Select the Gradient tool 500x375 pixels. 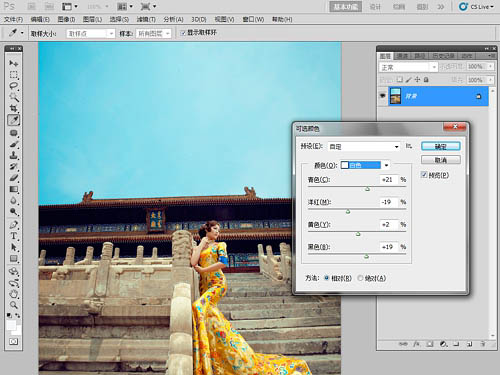(14, 189)
